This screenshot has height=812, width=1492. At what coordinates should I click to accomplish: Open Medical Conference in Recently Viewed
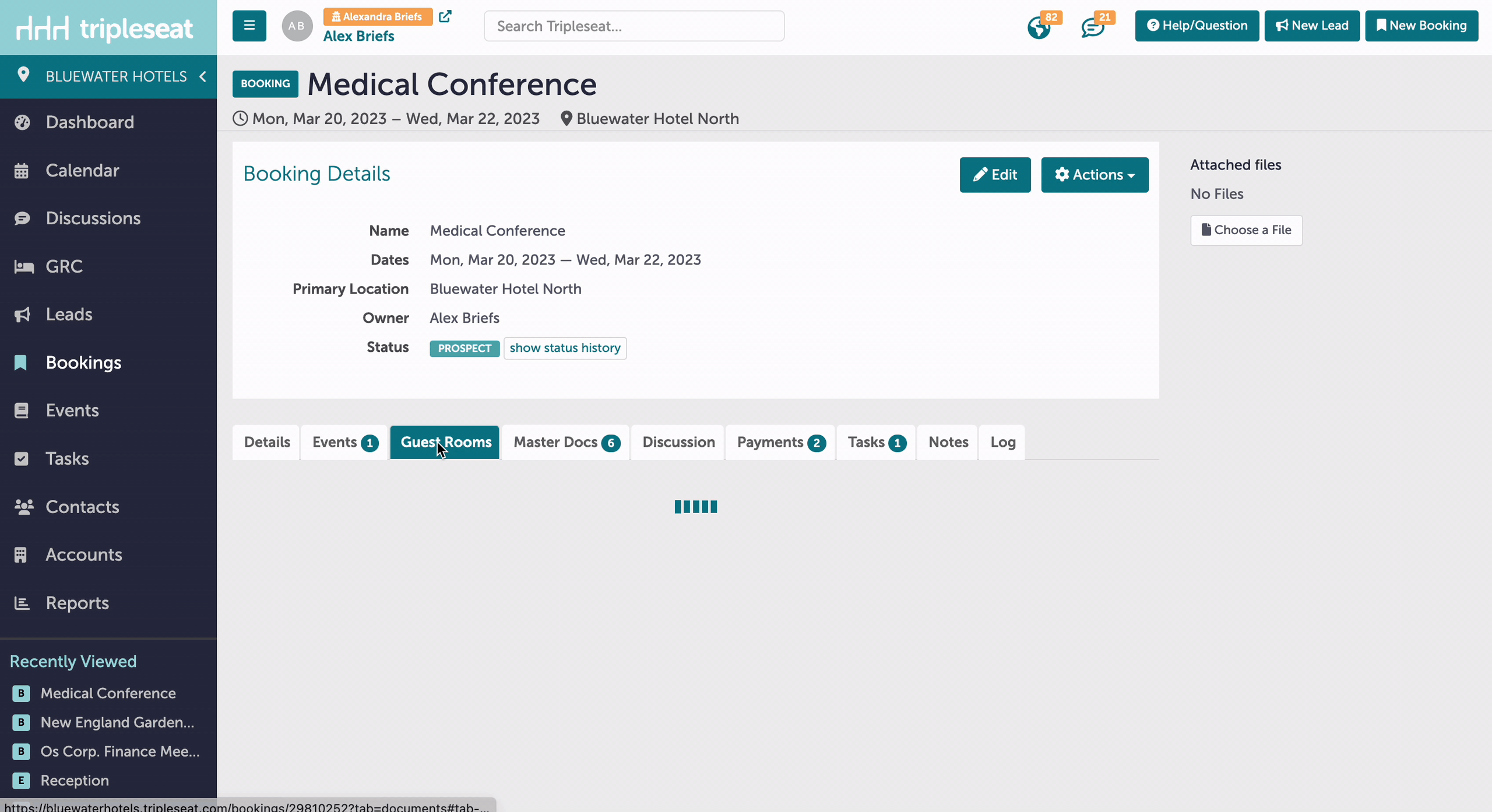click(108, 693)
